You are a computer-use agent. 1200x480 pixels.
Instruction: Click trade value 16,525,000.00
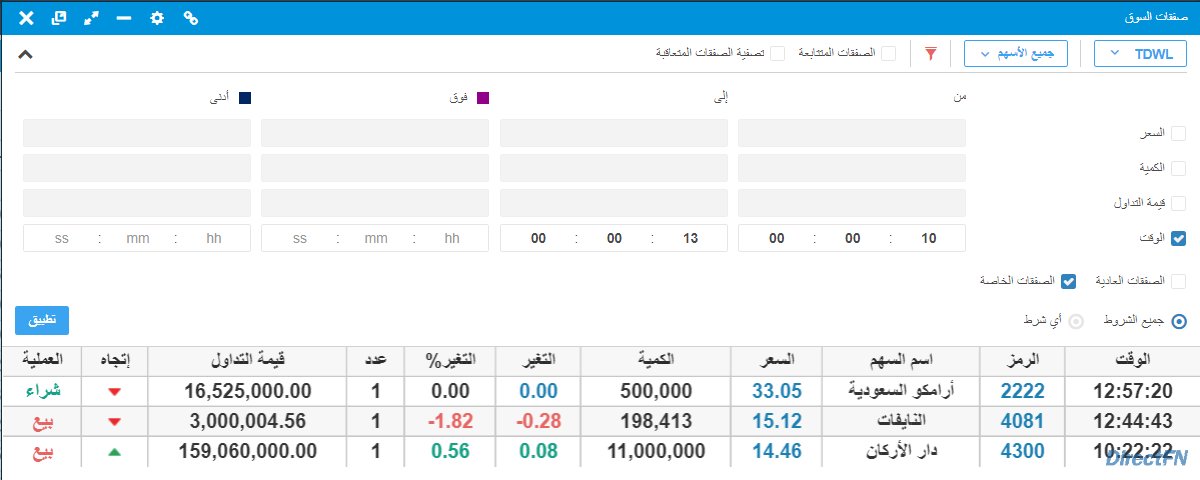pyautogui.click(x=249, y=391)
